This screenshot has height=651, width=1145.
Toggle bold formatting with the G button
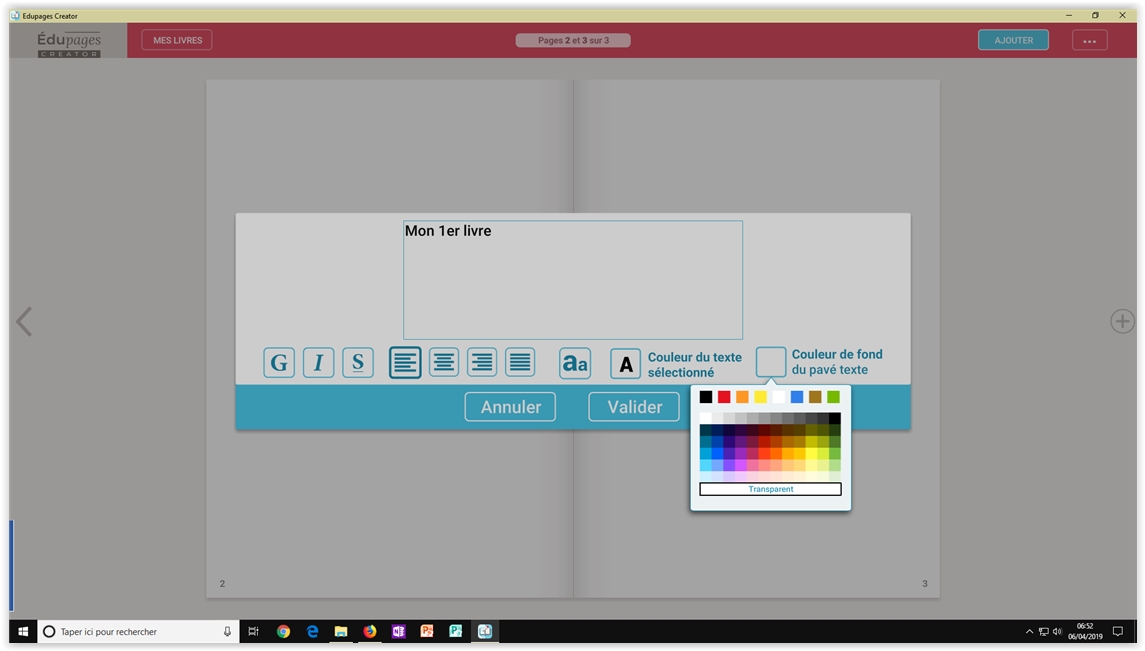tap(279, 363)
